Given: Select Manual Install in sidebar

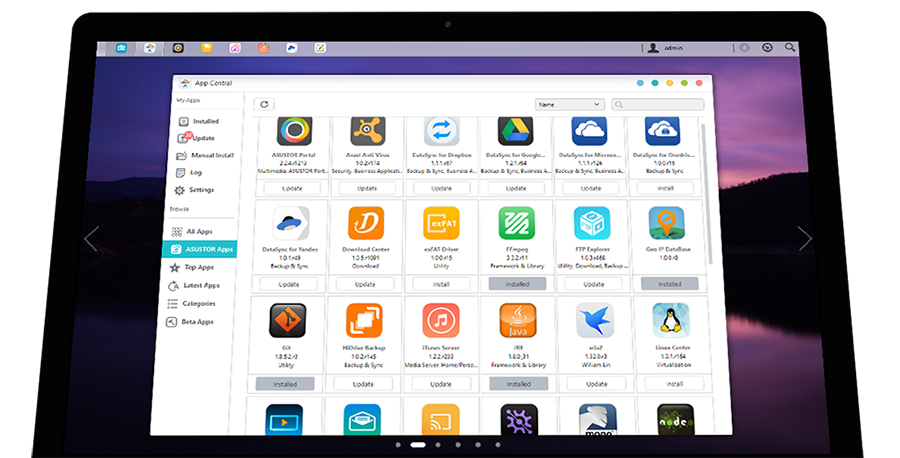Looking at the screenshot, I should (205, 155).
